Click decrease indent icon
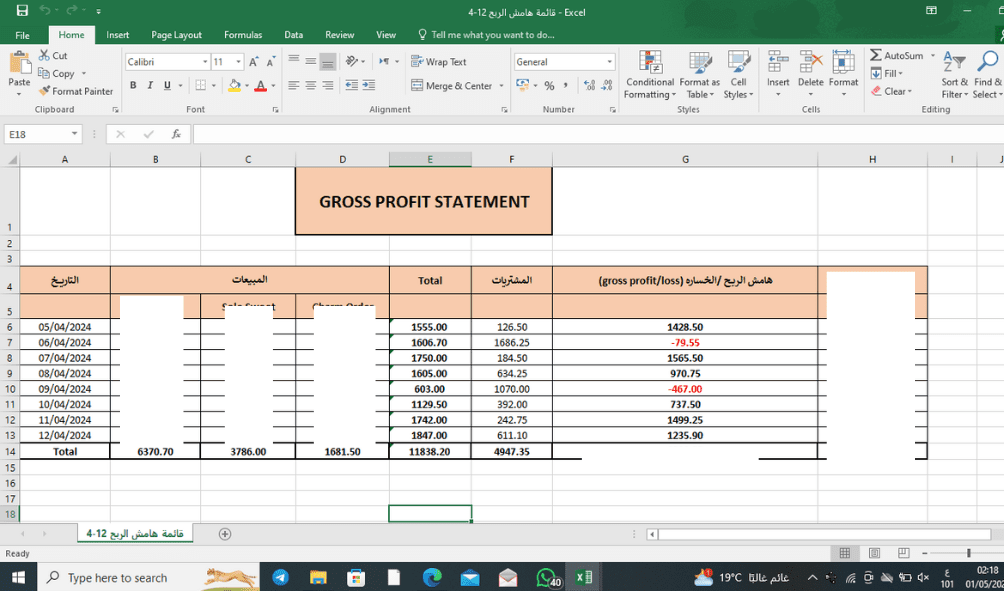Screen dimensions: 1004x591 352,85
